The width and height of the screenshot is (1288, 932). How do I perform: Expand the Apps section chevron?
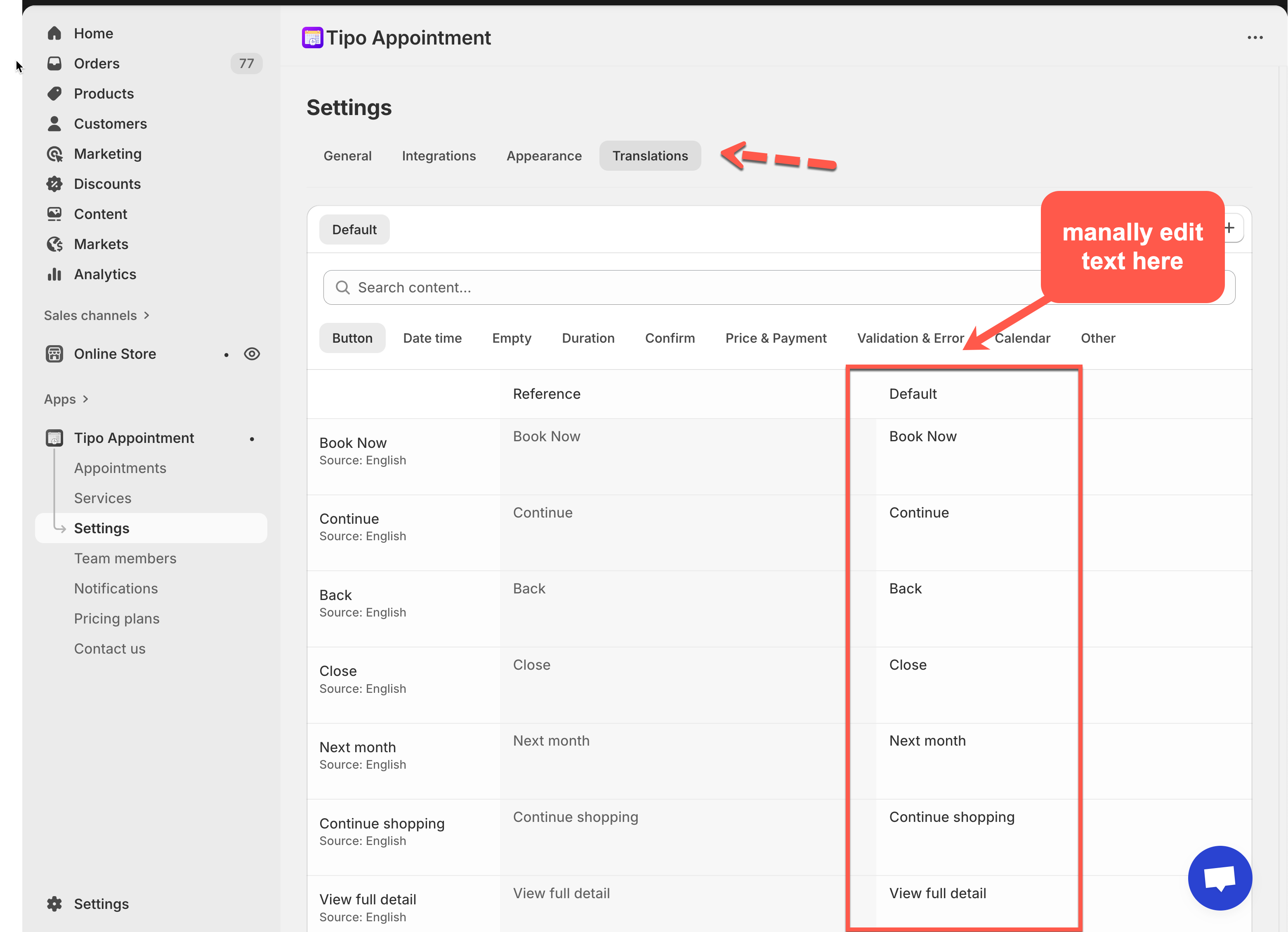(x=86, y=399)
